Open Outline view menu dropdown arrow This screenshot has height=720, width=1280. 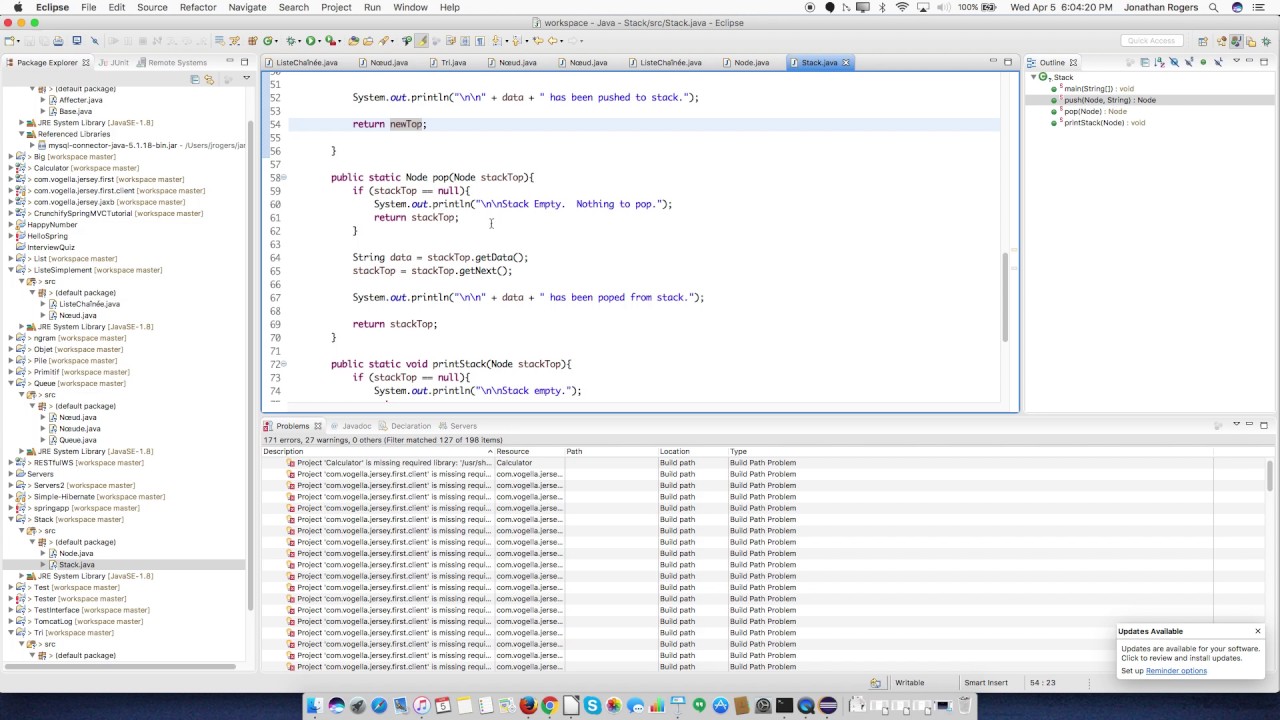[1236, 61]
